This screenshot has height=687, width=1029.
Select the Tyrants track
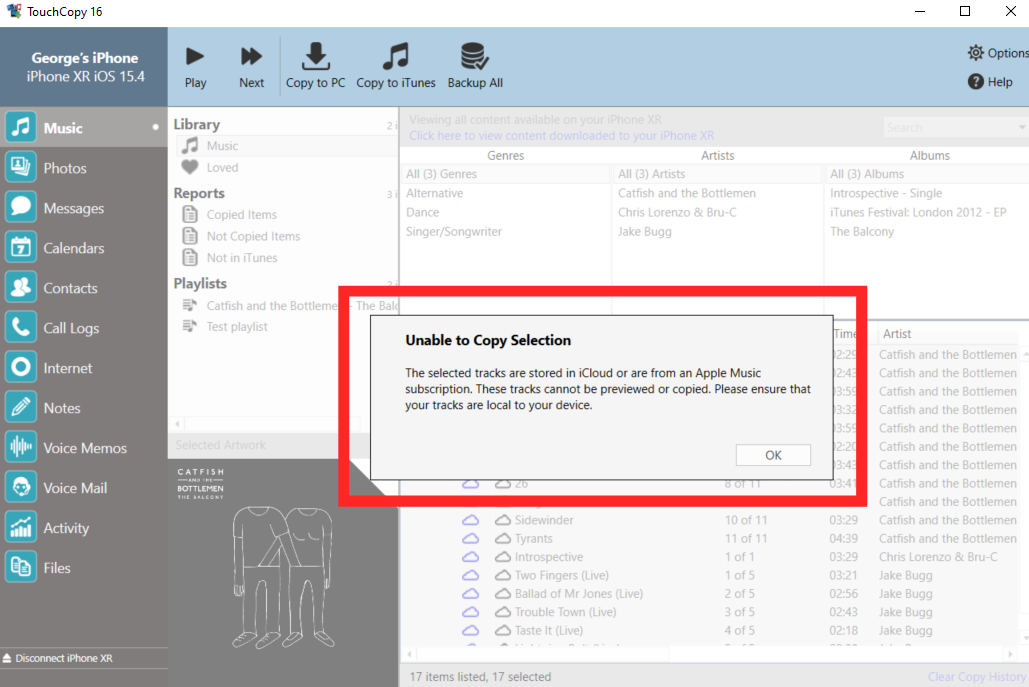(534, 538)
